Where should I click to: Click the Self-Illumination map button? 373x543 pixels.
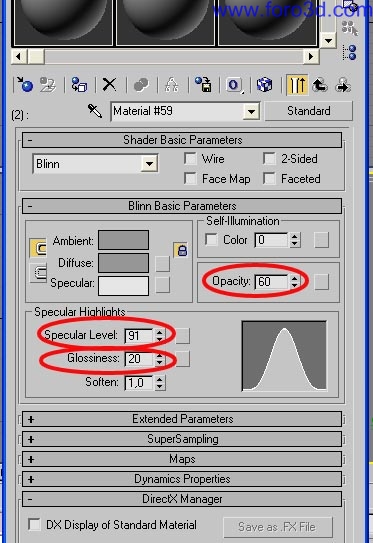click(x=321, y=240)
